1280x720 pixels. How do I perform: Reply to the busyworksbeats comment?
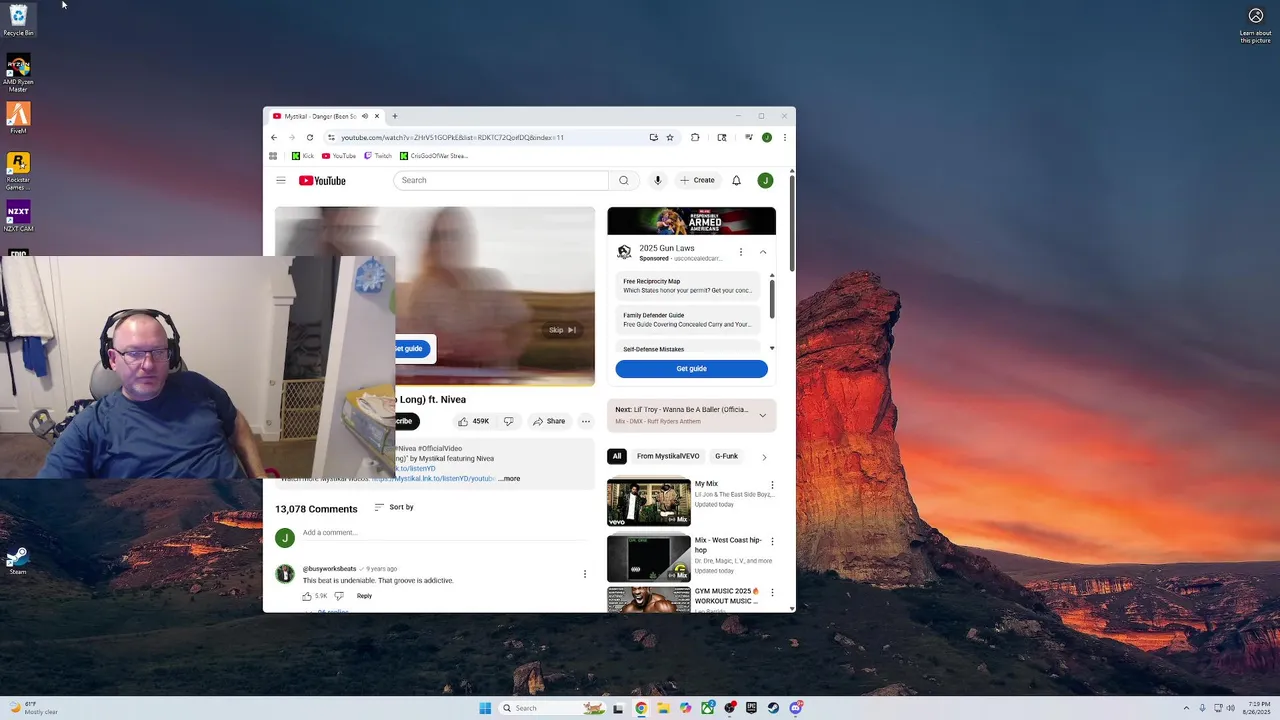364,596
